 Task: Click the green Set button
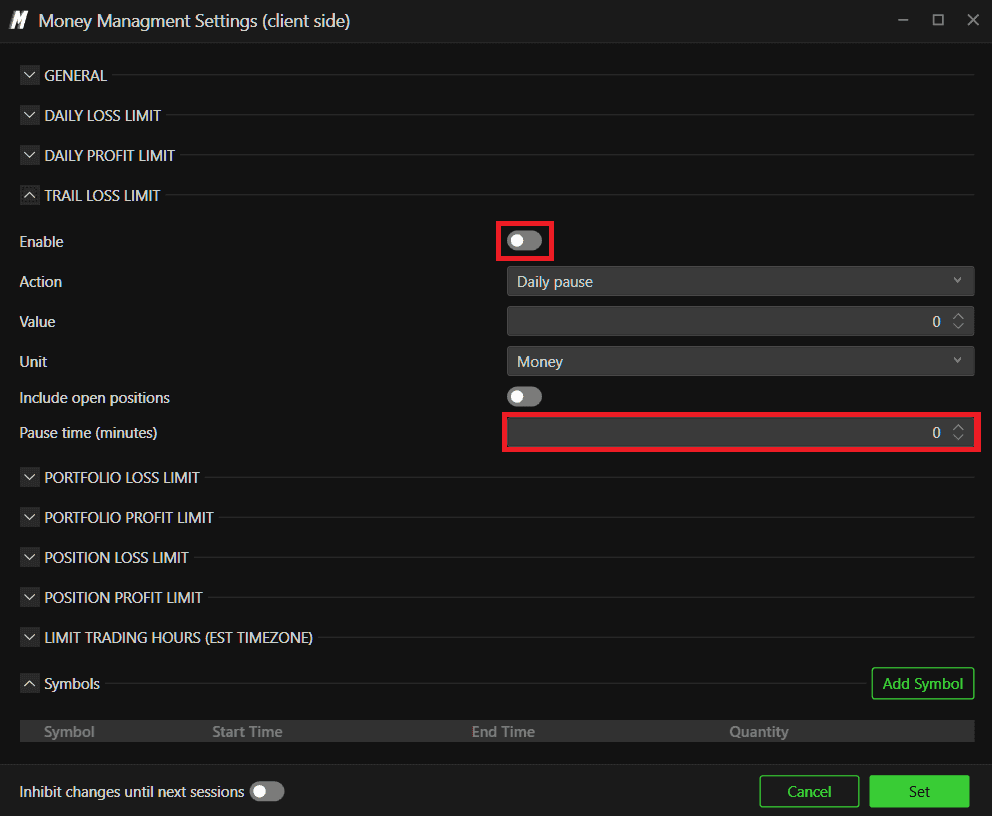919,791
